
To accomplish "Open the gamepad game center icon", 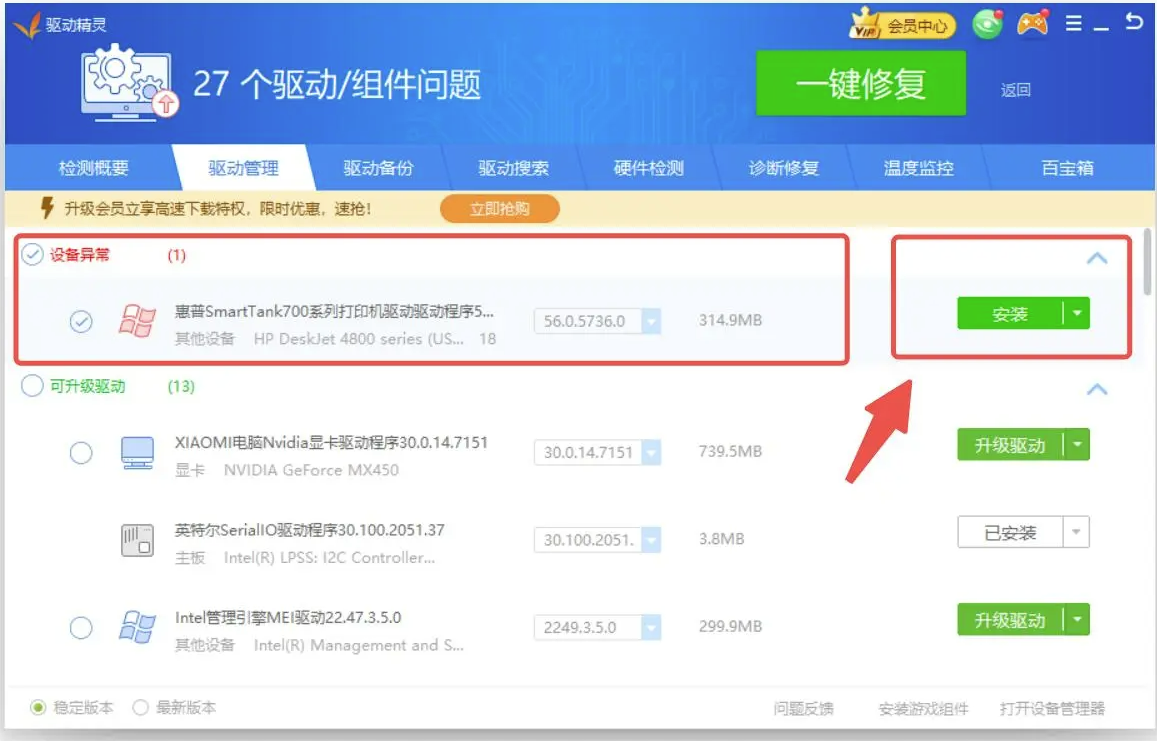I will tap(1031, 24).
